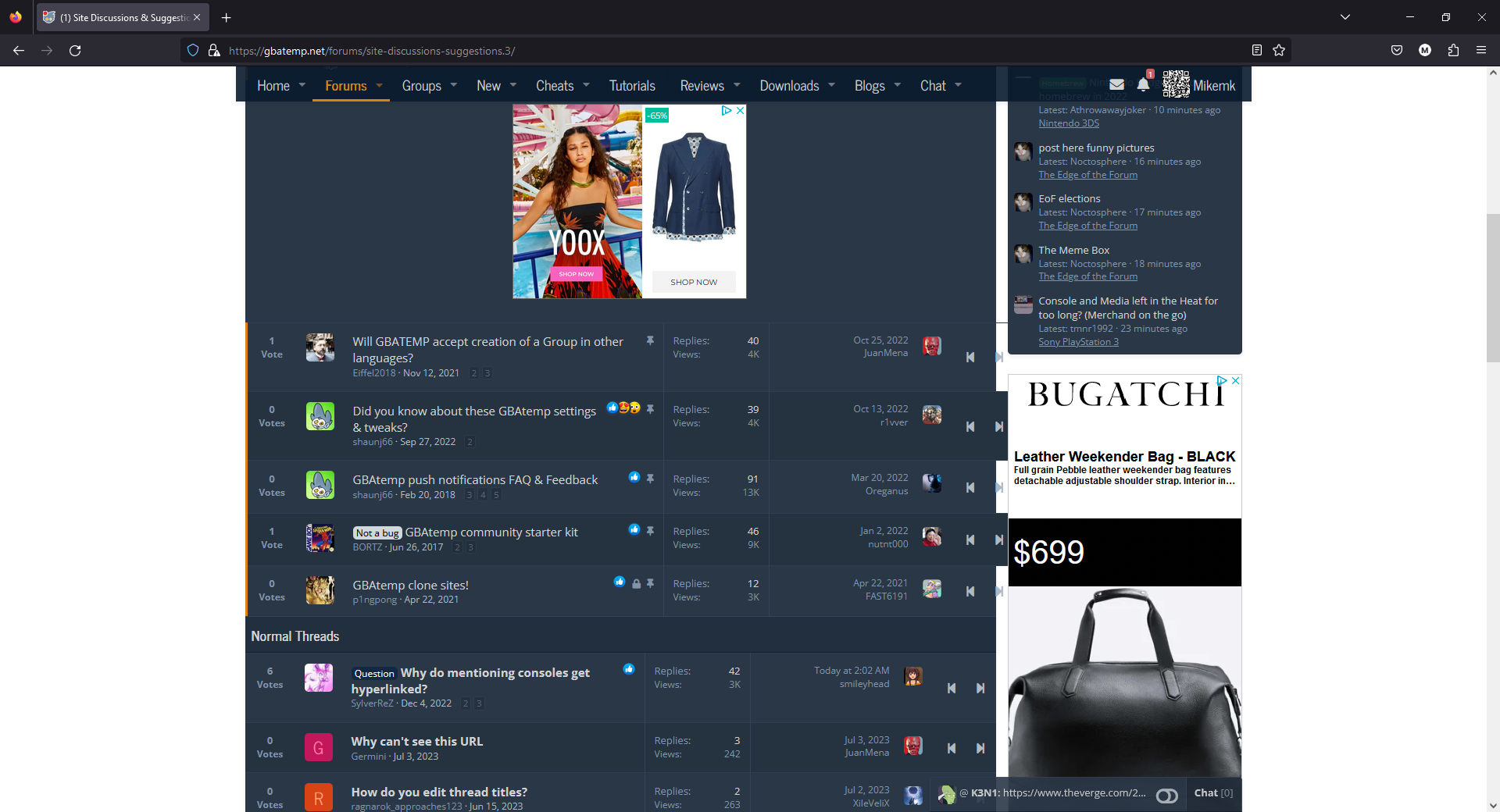The width and height of the screenshot is (1500, 812).
Task: Close the YOOX banner ad with X
Action: [740, 110]
